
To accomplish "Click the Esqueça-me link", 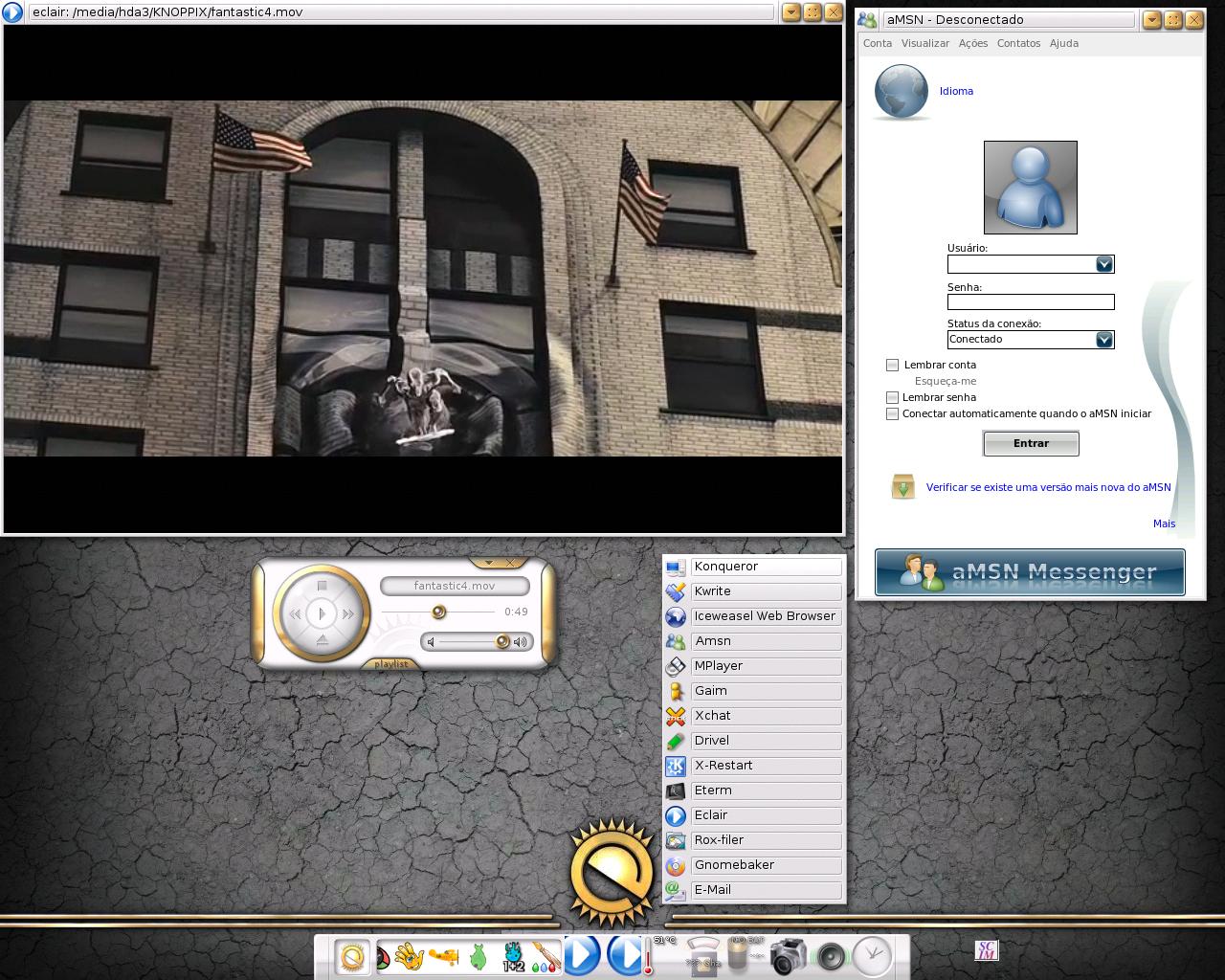I will [946, 381].
